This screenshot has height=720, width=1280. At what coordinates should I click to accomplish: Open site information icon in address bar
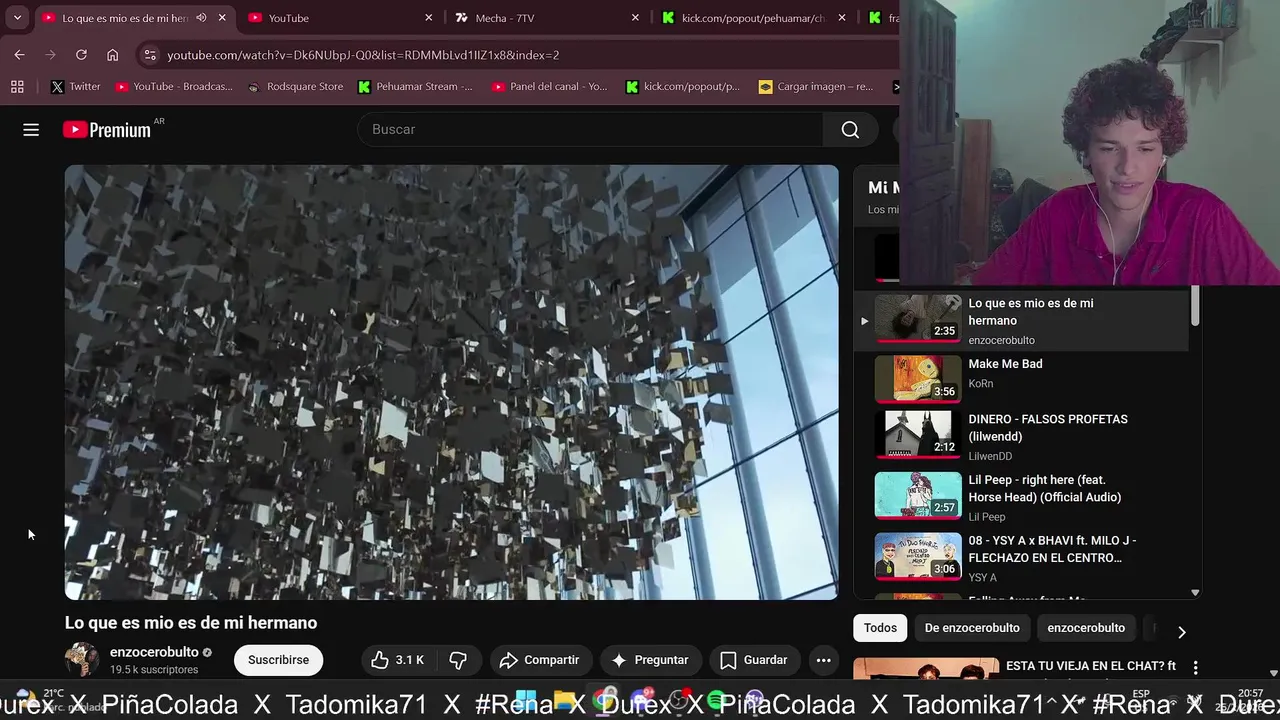tap(149, 55)
